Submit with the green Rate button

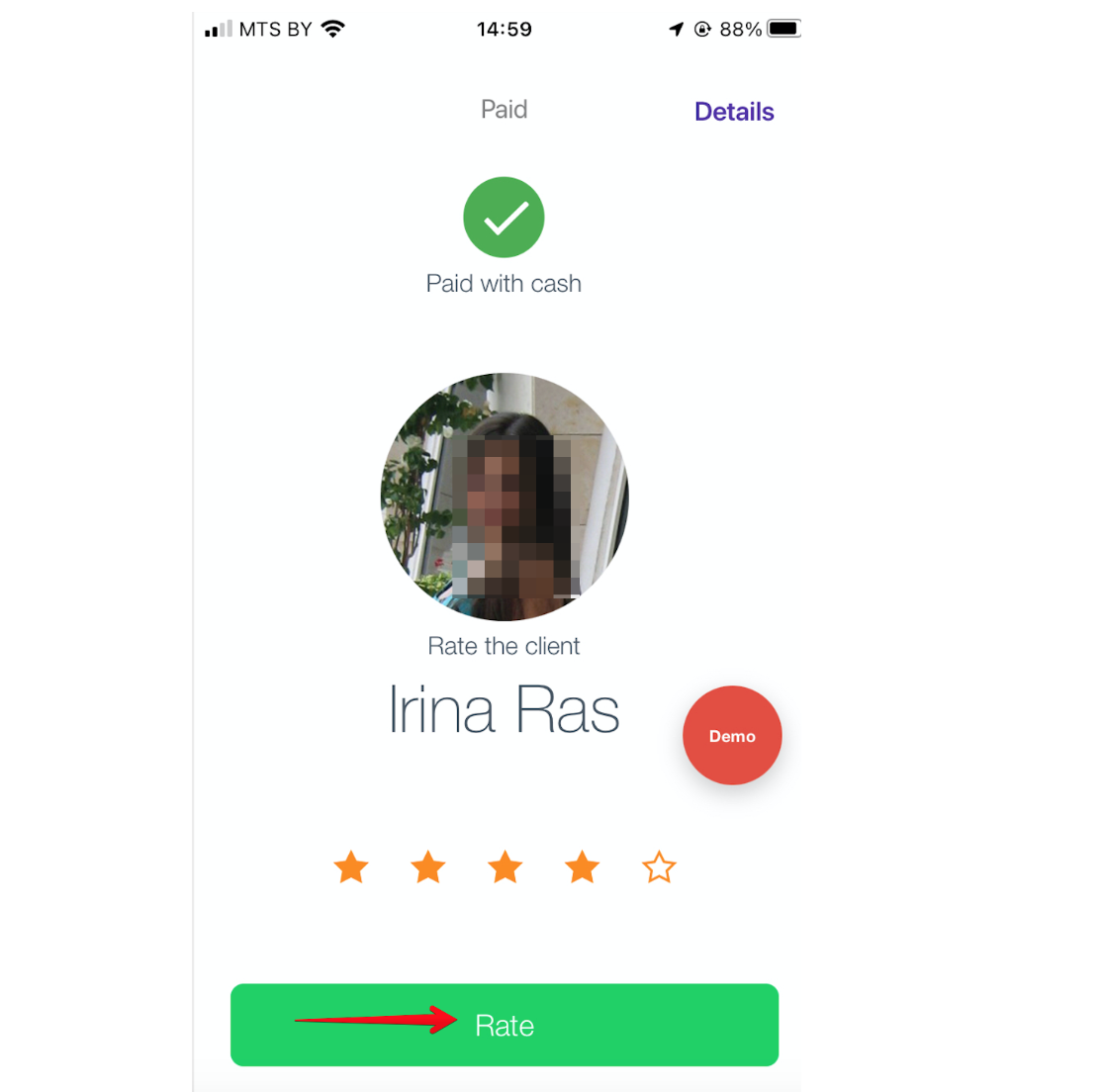pos(505,1025)
